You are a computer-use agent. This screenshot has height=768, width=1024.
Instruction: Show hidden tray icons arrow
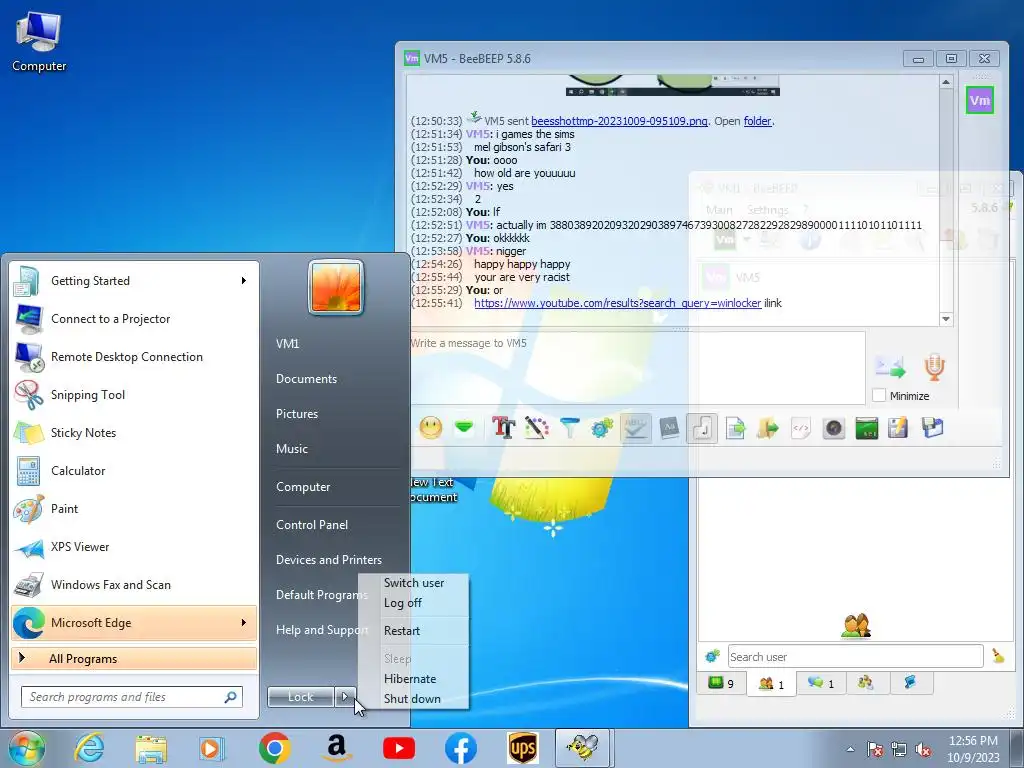tap(850, 748)
